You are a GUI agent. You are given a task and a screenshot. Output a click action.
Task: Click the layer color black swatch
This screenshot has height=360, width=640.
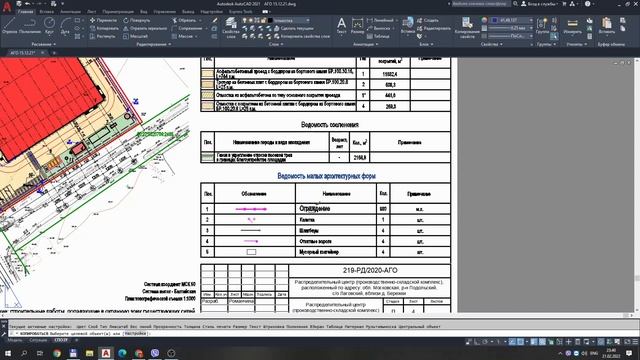pos(270,20)
